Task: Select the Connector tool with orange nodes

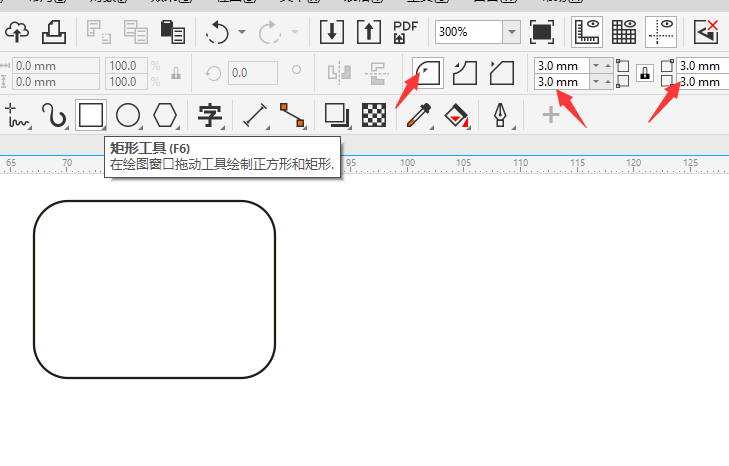Action: [x=292, y=115]
